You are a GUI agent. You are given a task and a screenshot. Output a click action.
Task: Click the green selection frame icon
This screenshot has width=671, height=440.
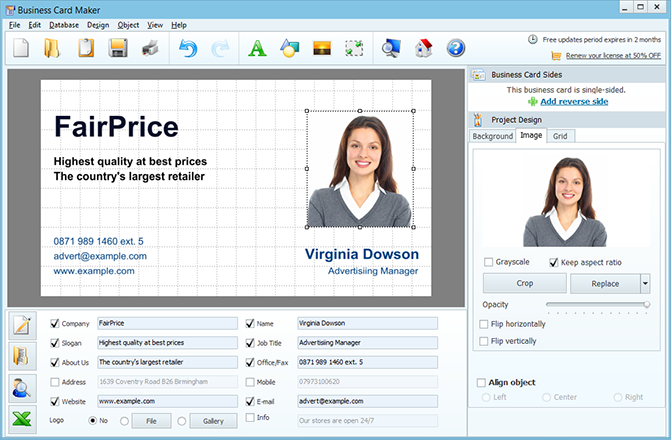[354, 48]
